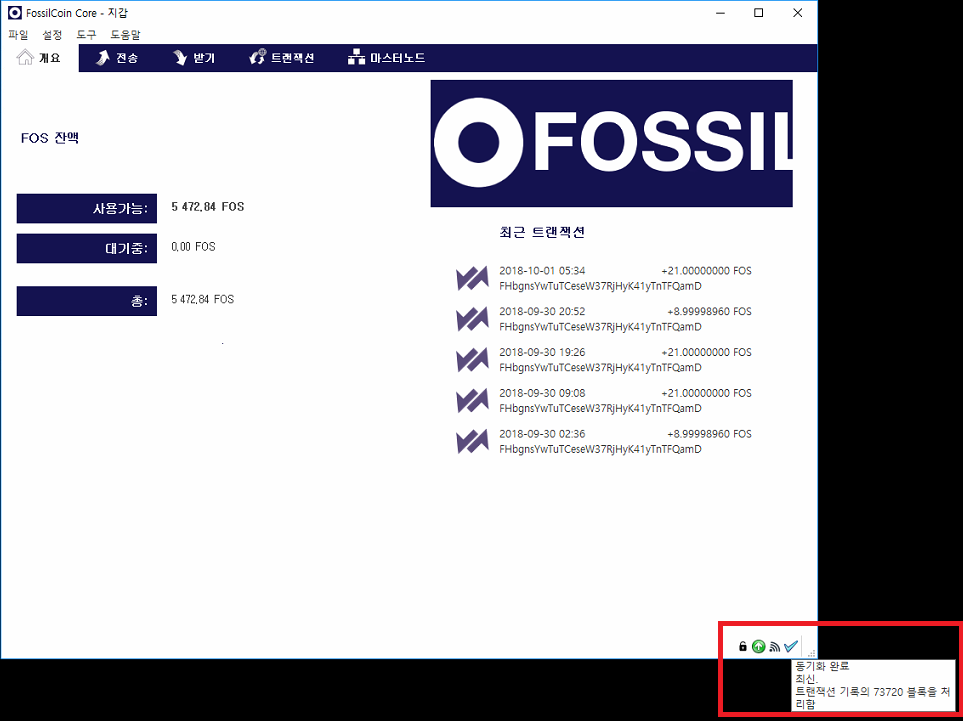Open the 도움말 menu
The height and width of the screenshot is (721, 963).
coord(125,35)
